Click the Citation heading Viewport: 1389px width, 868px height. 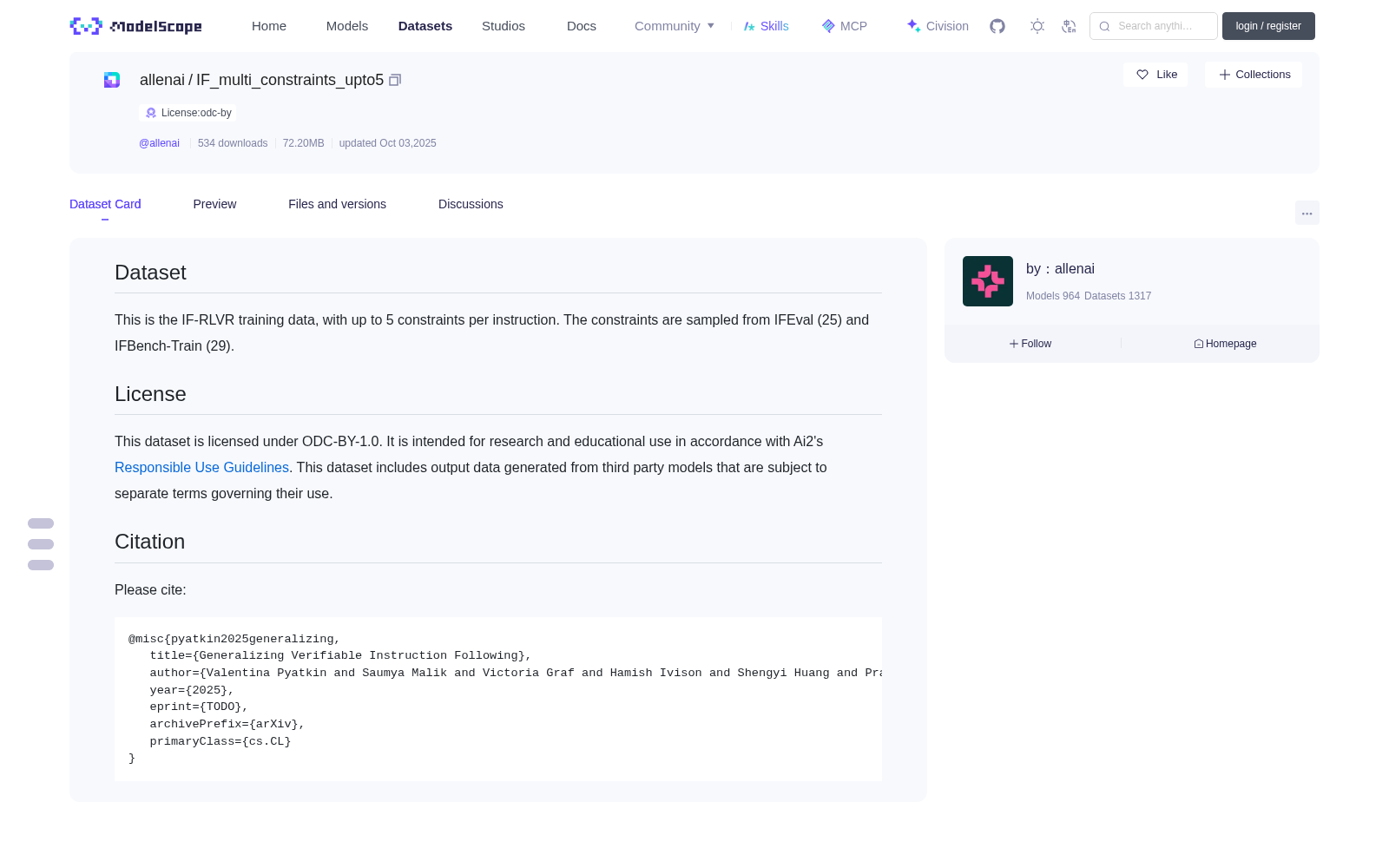tap(150, 542)
